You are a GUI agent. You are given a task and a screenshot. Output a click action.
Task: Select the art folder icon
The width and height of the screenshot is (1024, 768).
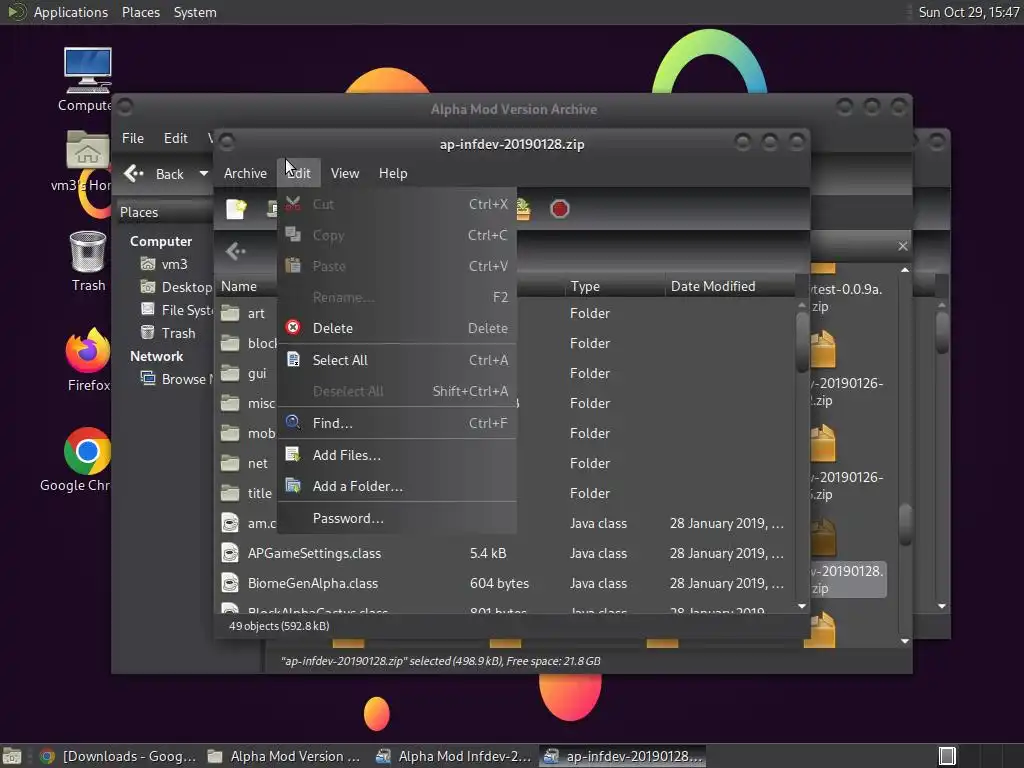coord(230,313)
